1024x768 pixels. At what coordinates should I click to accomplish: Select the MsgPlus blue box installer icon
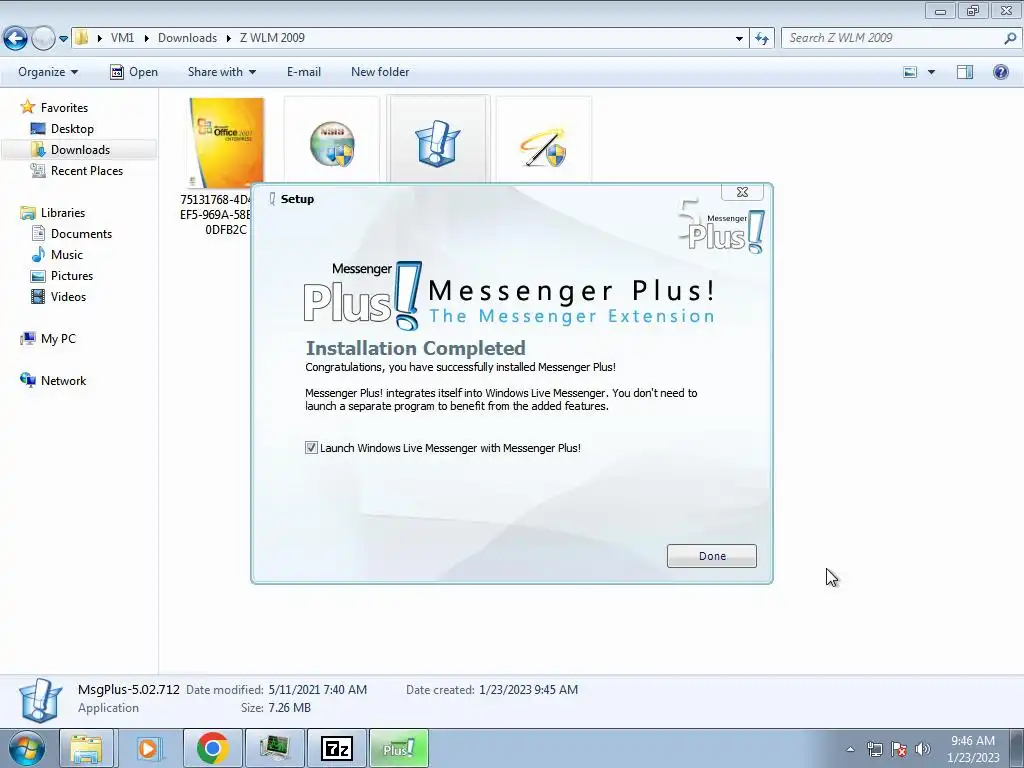[x=438, y=143]
